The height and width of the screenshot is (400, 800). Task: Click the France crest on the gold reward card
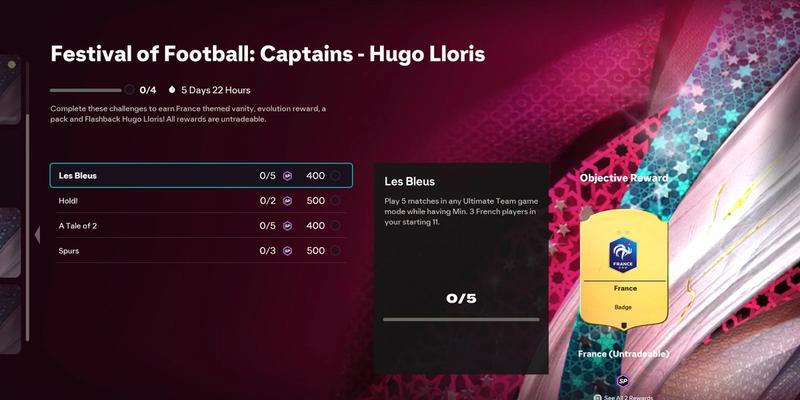pos(623,254)
